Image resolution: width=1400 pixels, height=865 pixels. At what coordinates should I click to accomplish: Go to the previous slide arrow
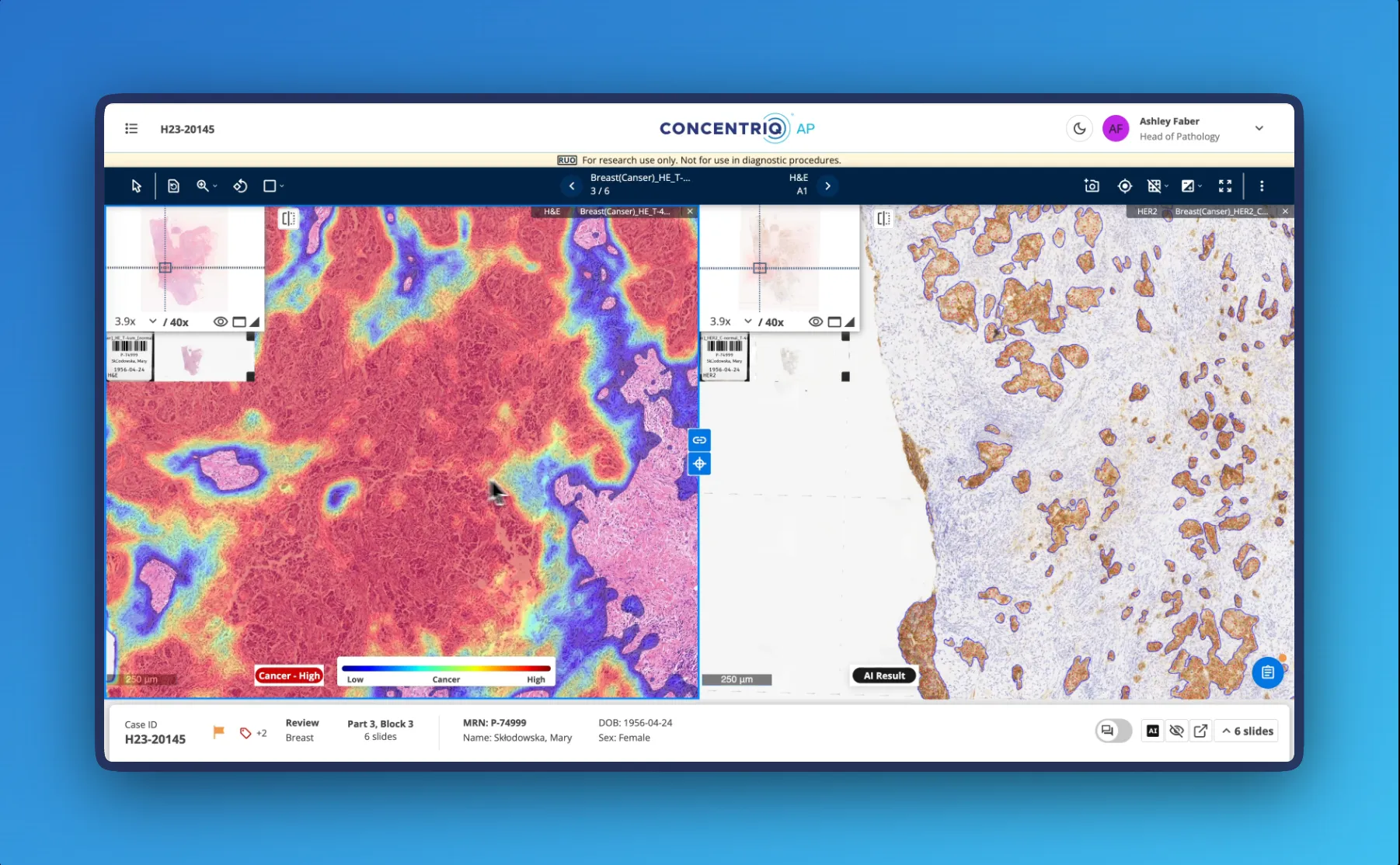pos(572,186)
